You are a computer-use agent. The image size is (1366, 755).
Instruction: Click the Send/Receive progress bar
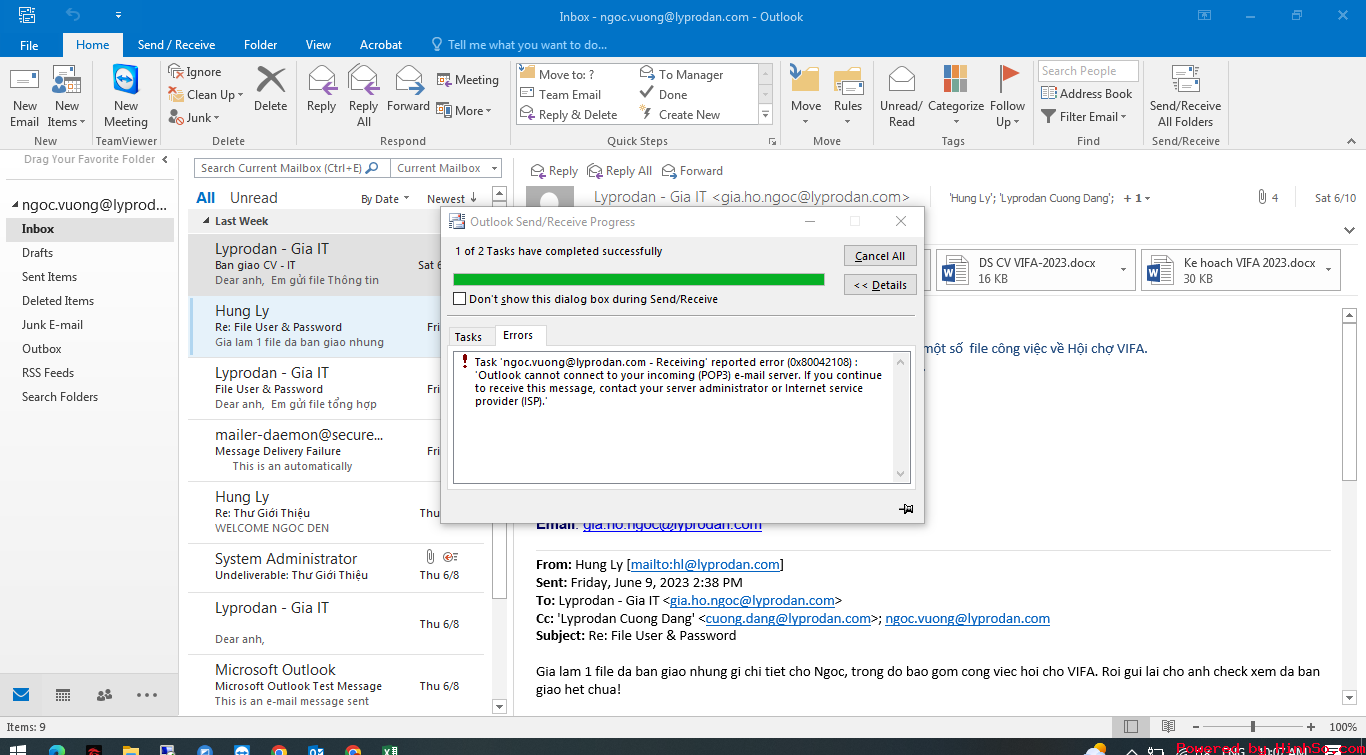pyautogui.click(x=639, y=279)
